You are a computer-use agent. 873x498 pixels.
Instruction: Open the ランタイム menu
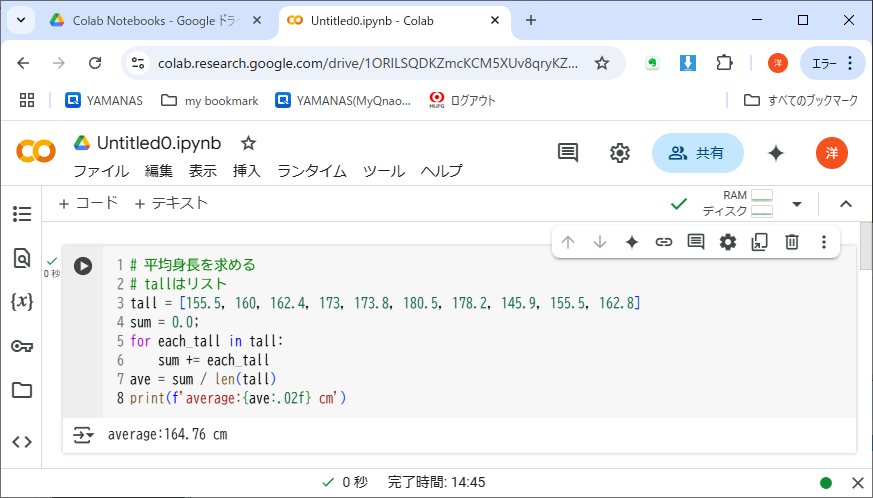311,171
